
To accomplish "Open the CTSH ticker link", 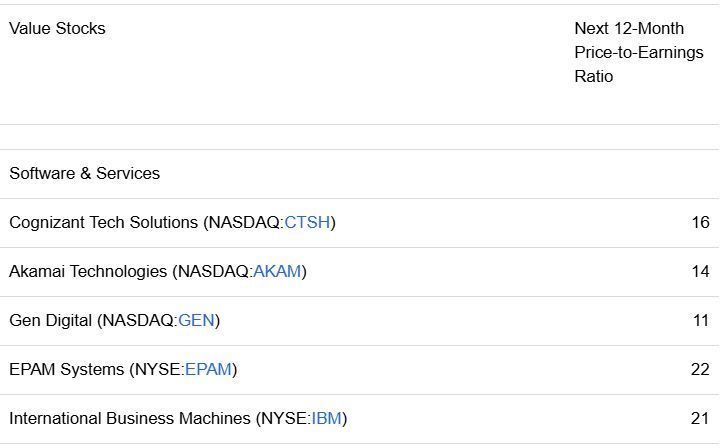I will (x=307, y=223).
